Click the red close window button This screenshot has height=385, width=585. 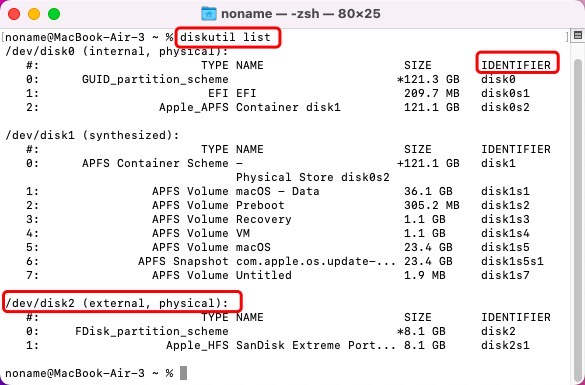[x=14, y=14]
